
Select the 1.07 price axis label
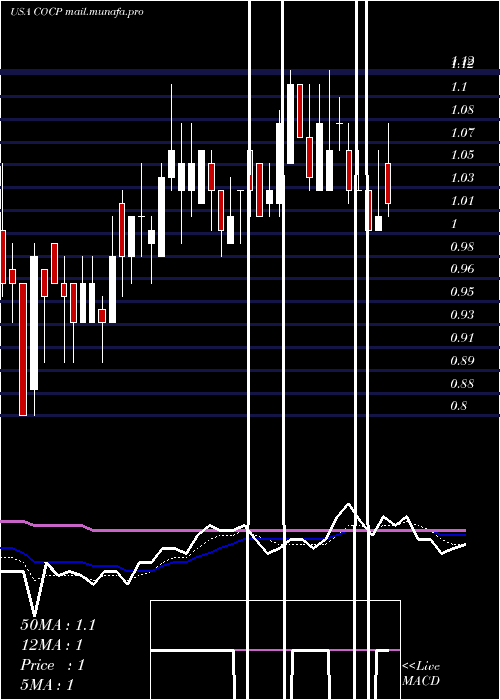click(x=462, y=133)
